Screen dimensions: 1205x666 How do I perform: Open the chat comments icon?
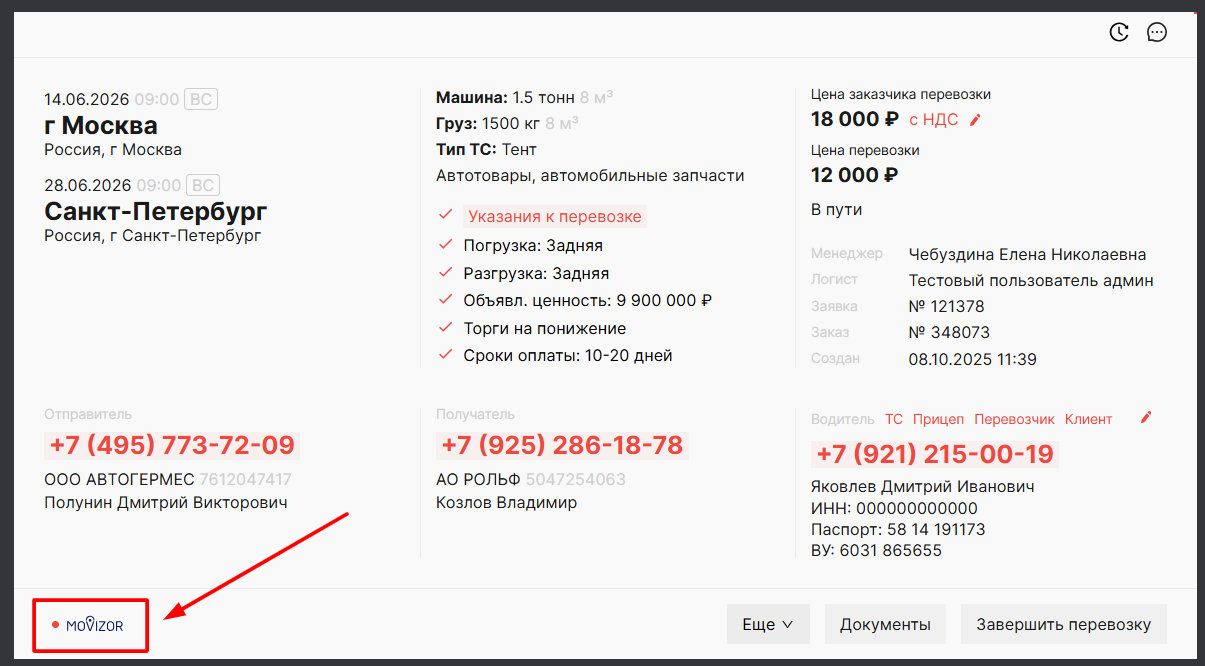tap(1157, 32)
